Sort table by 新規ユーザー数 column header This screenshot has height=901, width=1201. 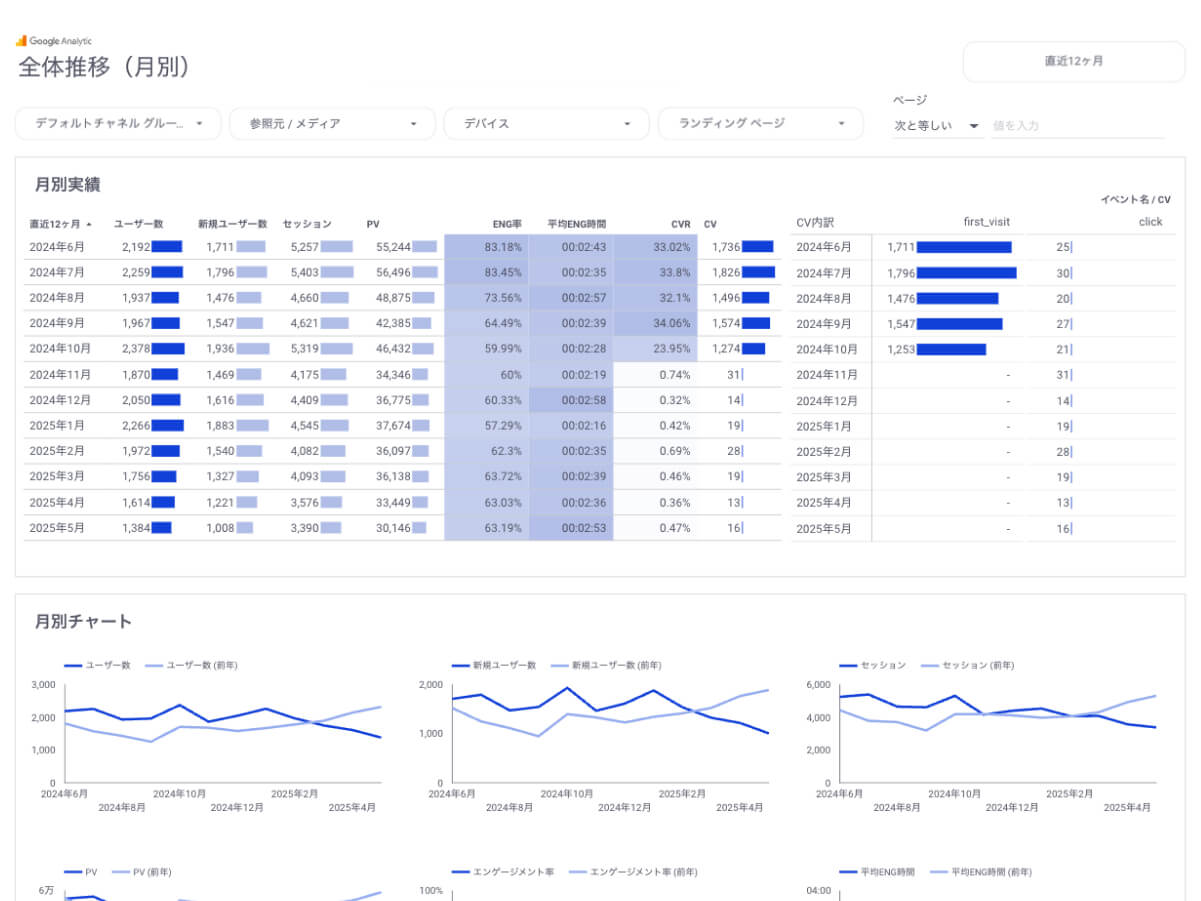232,224
